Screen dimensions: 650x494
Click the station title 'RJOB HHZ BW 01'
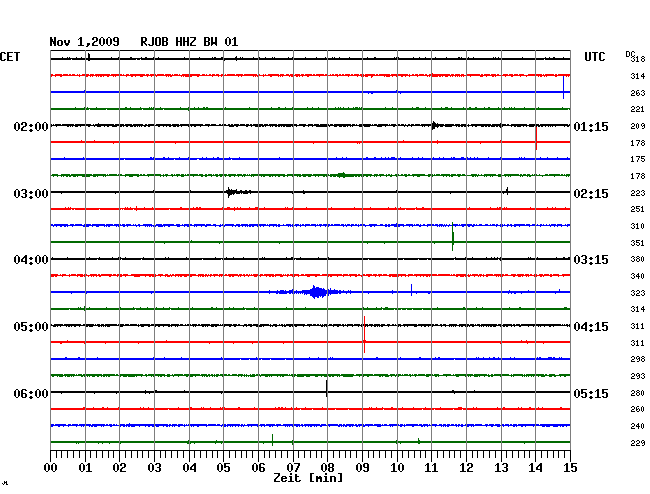click(189, 42)
